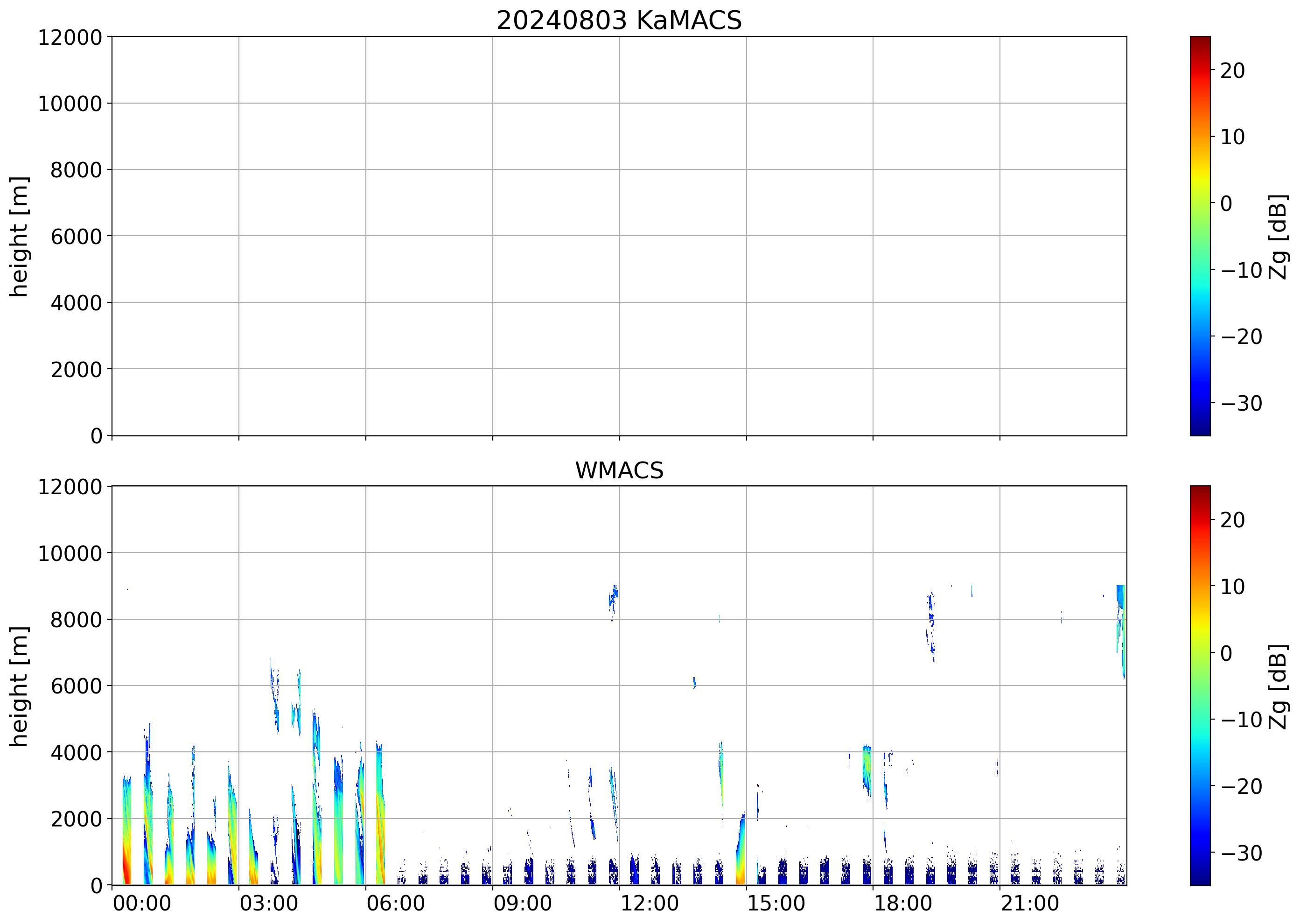Click the 03:00 time axis label

tap(268, 903)
